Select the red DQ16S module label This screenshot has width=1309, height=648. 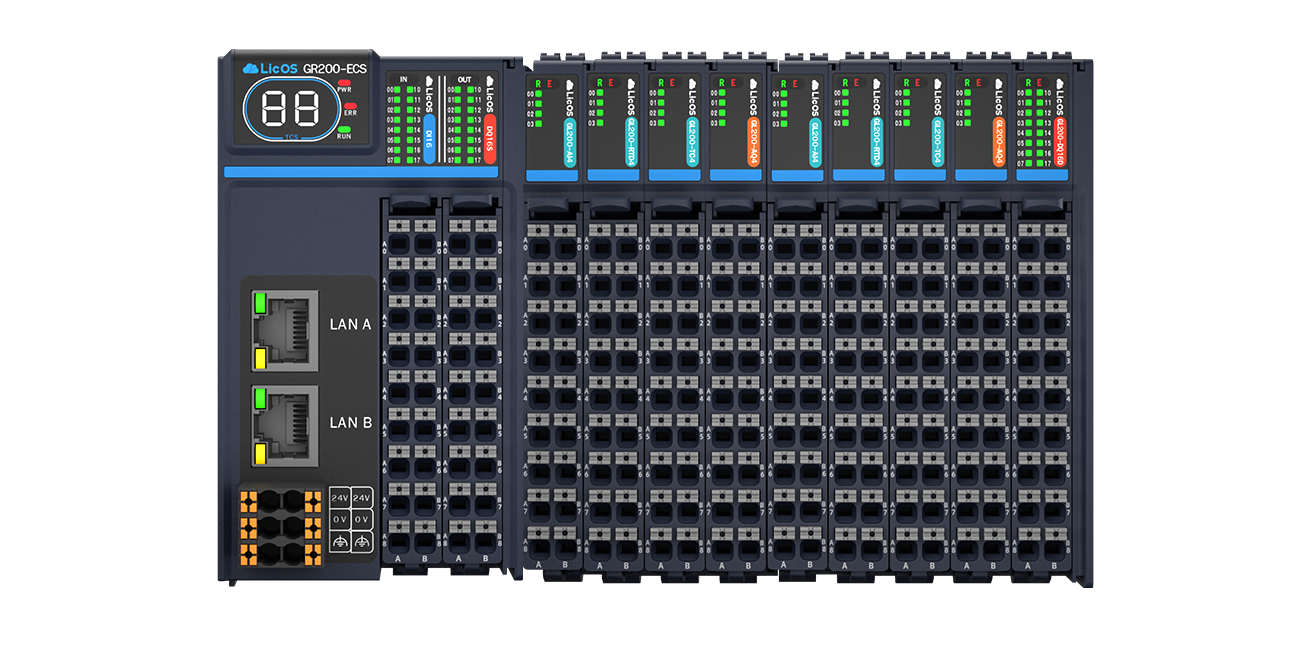pyautogui.click(x=489, y=138)
